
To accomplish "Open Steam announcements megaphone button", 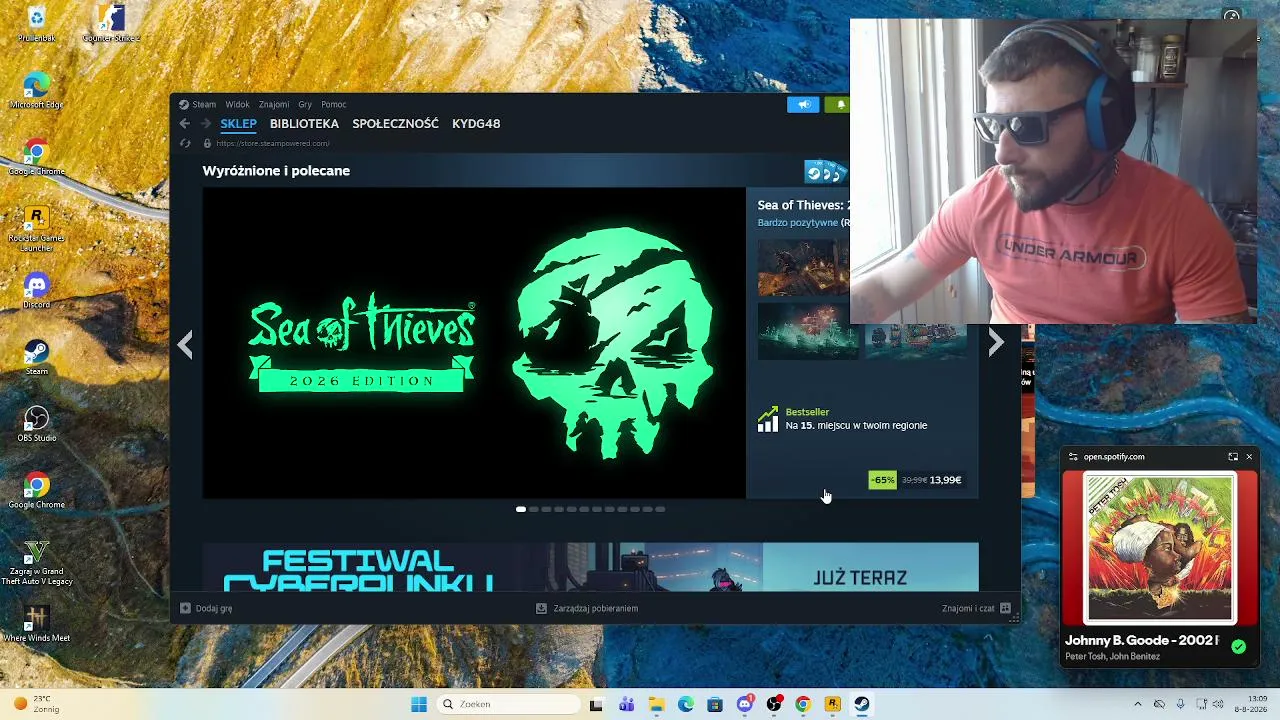I will 803,104.
